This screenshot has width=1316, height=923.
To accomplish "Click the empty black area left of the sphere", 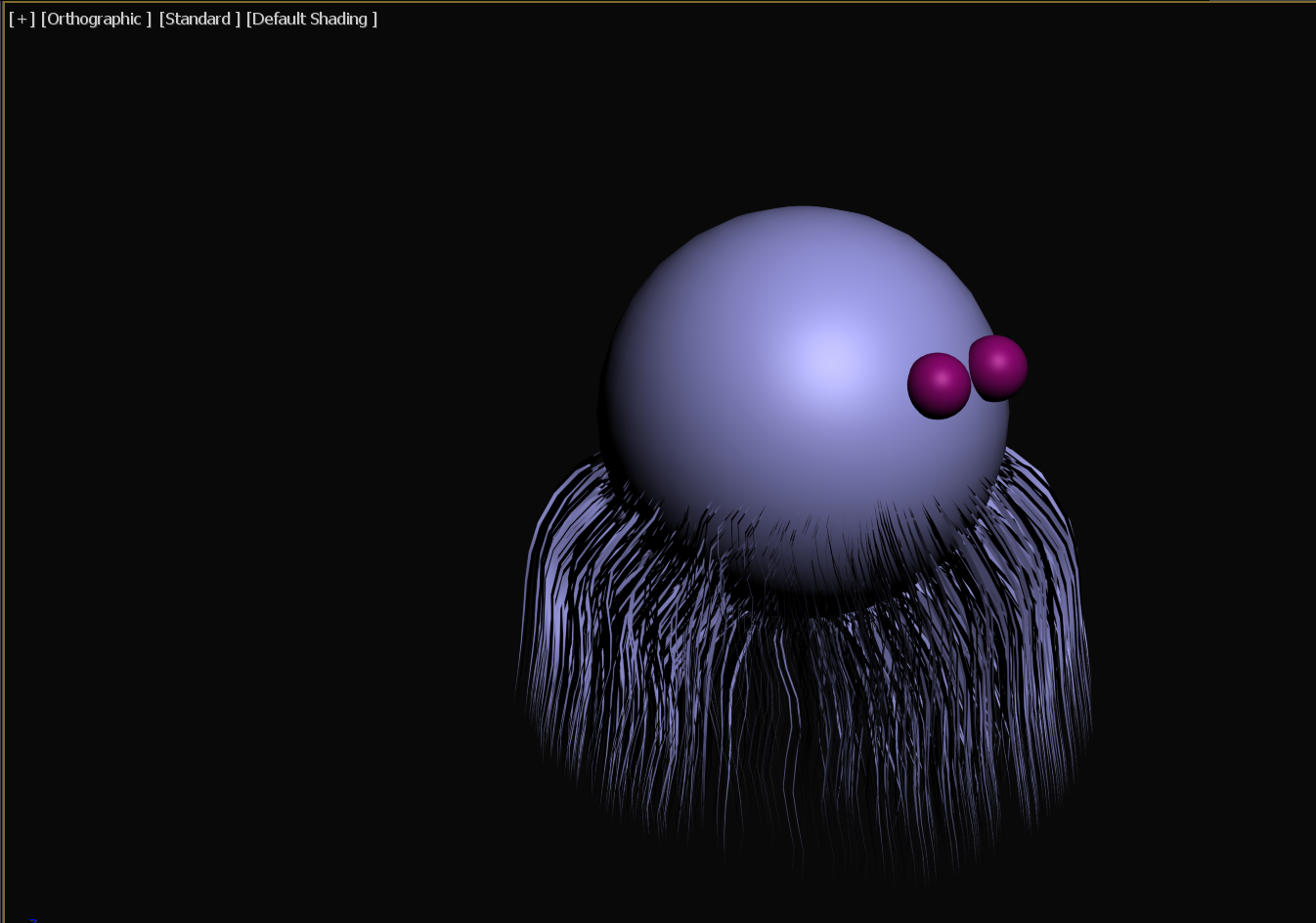I will pos(293,440).
